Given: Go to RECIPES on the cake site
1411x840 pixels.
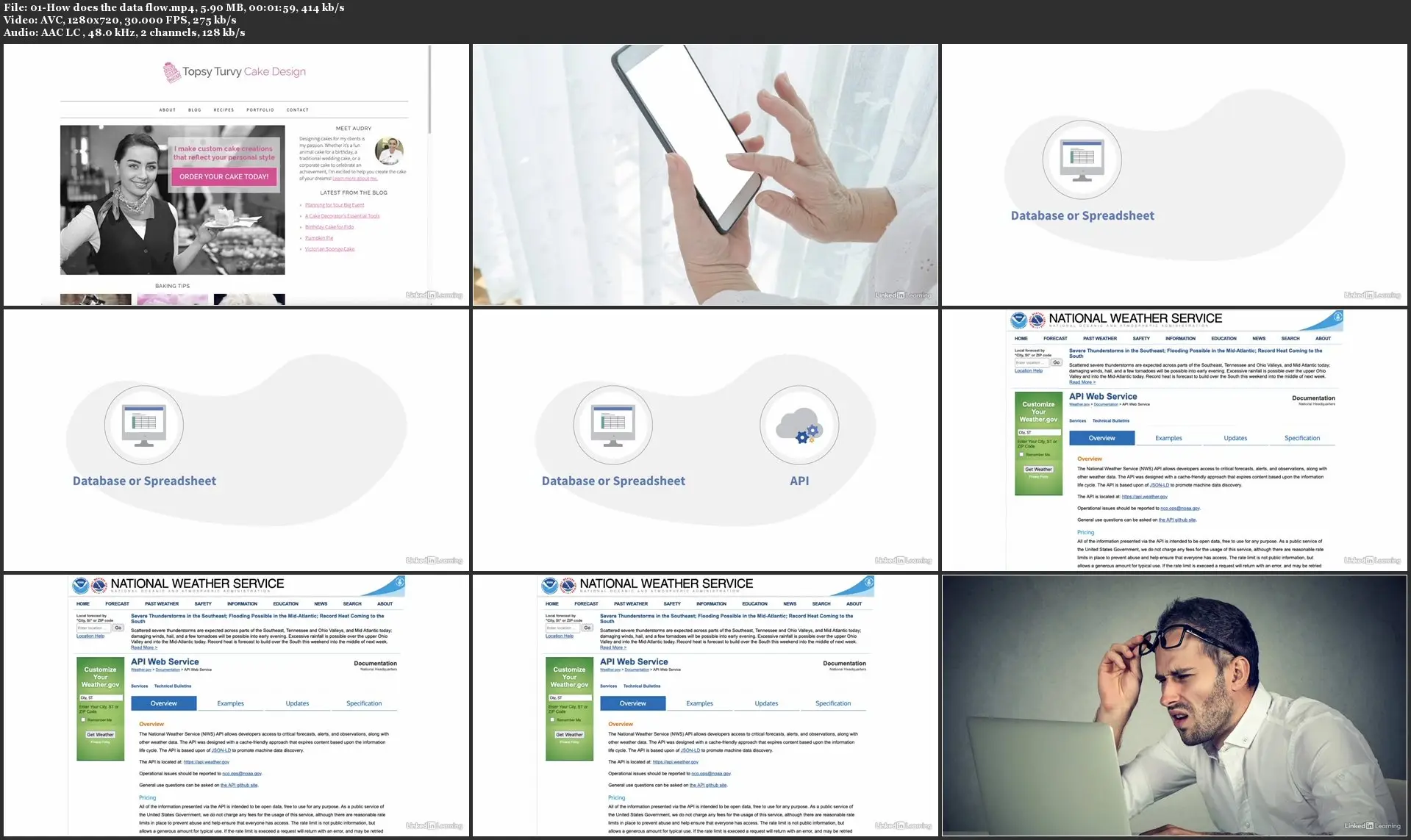Looking at the screenshot, I should pyautogui.click(x=224, y=110).
